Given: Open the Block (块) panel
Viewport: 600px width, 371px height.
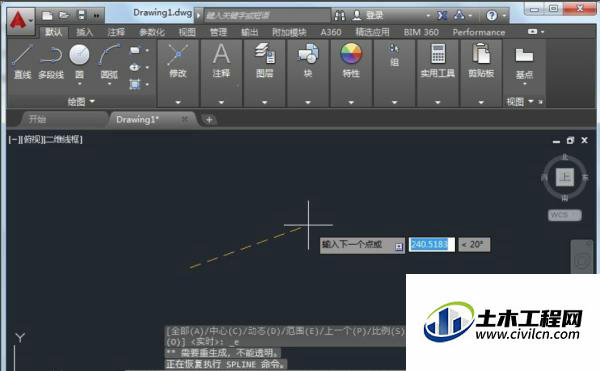Looking at the screenshot, I should [308, 60].
